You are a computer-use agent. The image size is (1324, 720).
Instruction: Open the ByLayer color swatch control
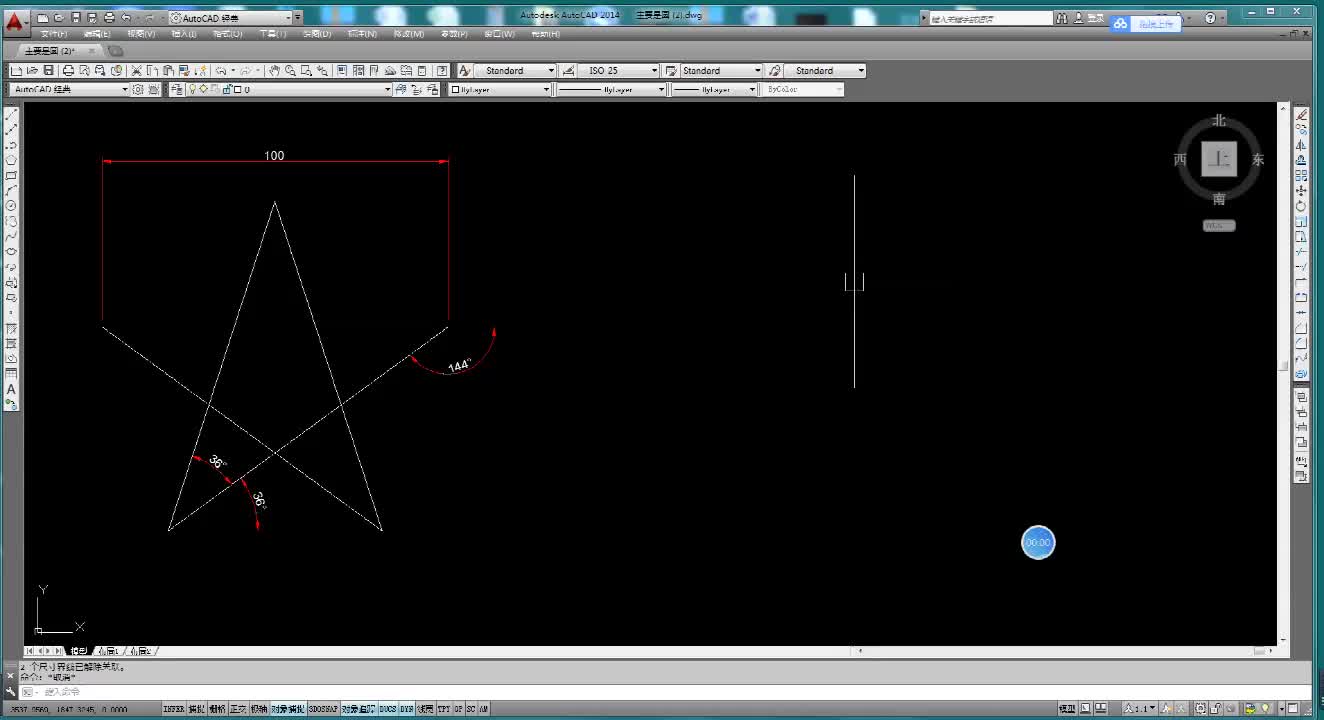pyautogui.click(x=455, y=89)
